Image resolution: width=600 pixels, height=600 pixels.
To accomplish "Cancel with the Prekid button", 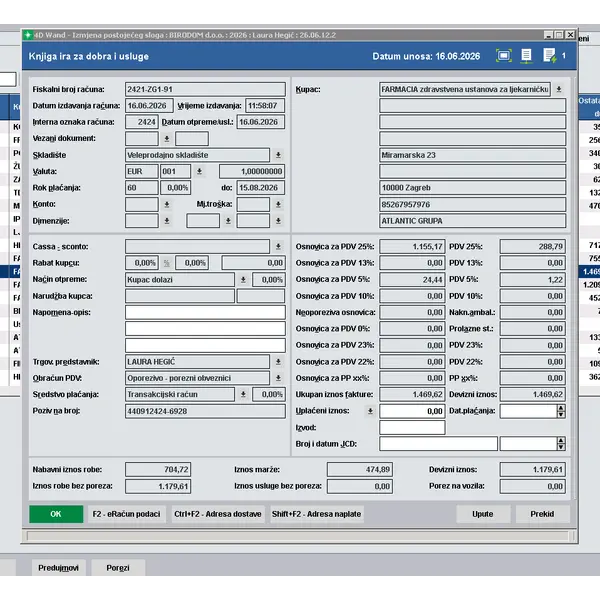I will 542,514.
